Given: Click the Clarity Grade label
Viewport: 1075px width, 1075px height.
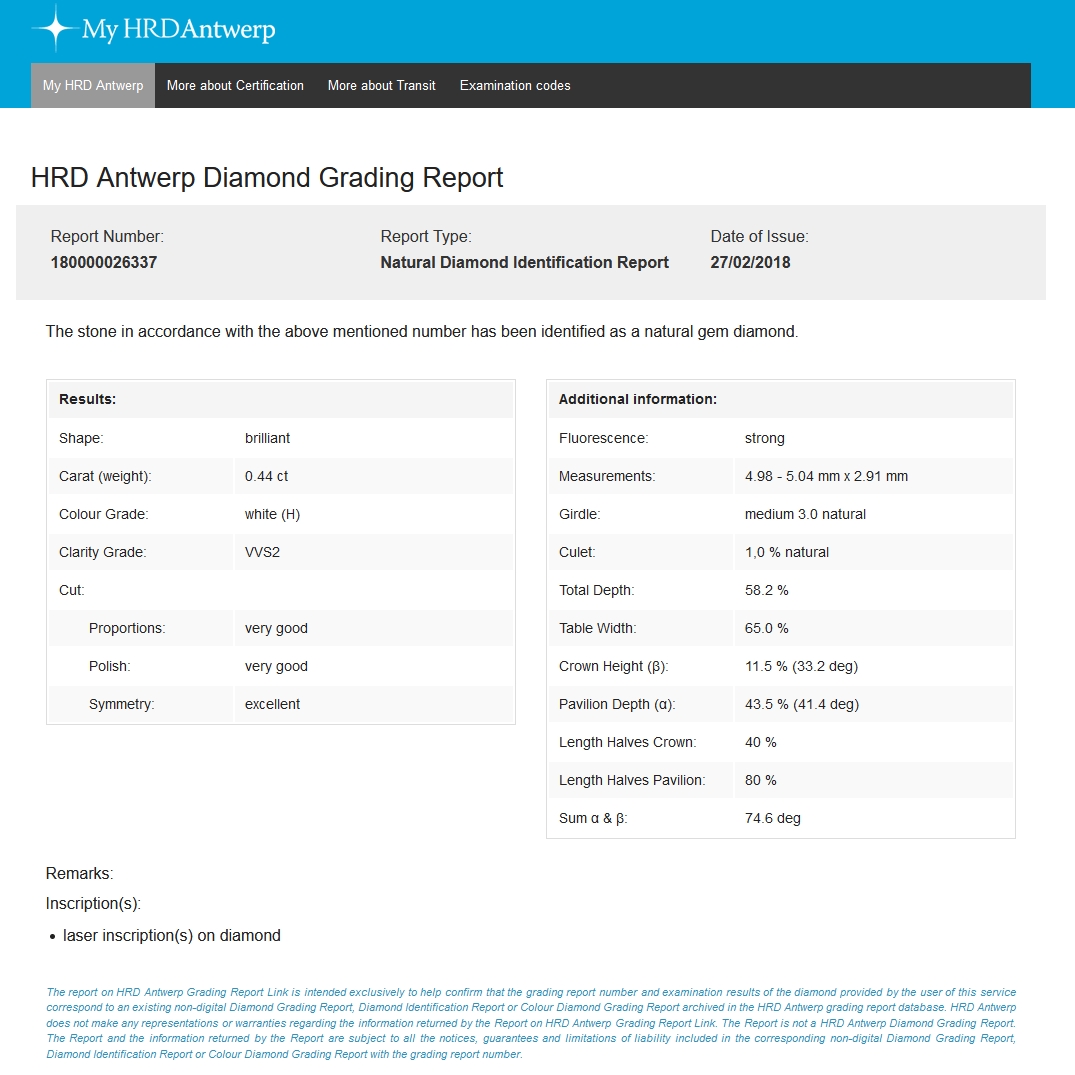Looking at the screenshot, I should [103, 552].
